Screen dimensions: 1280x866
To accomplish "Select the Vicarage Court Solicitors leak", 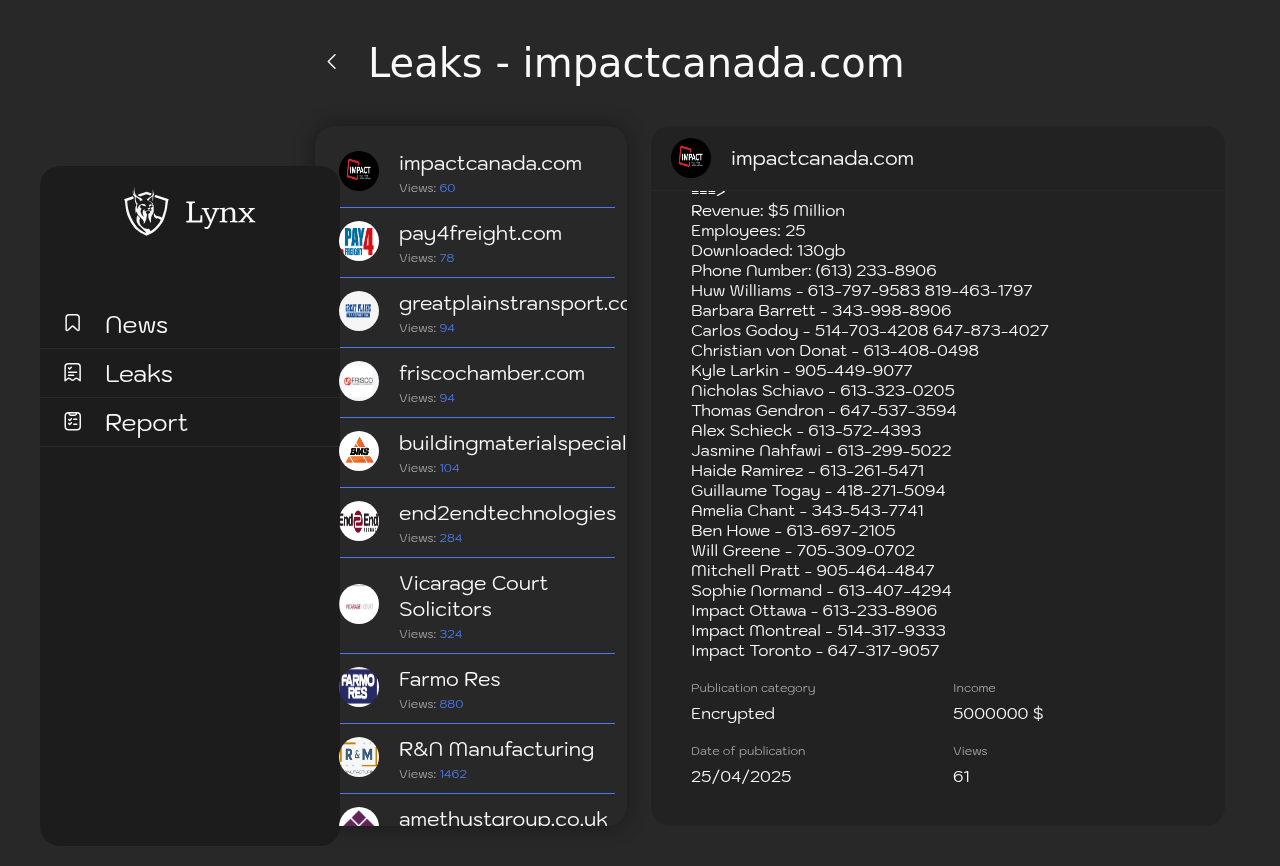I will [477, 606].
